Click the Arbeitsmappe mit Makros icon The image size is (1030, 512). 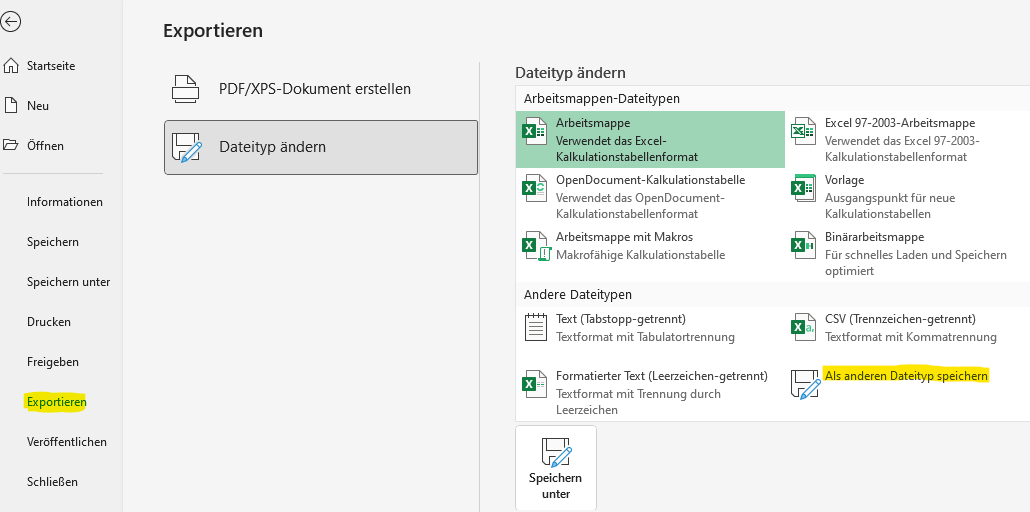(x=535, y=246)
